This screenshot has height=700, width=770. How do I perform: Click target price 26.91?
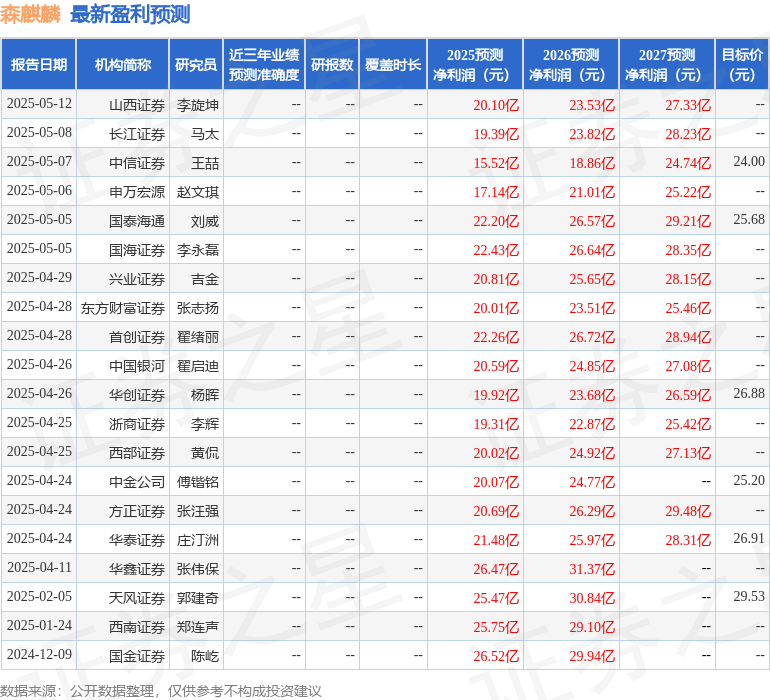749,538
